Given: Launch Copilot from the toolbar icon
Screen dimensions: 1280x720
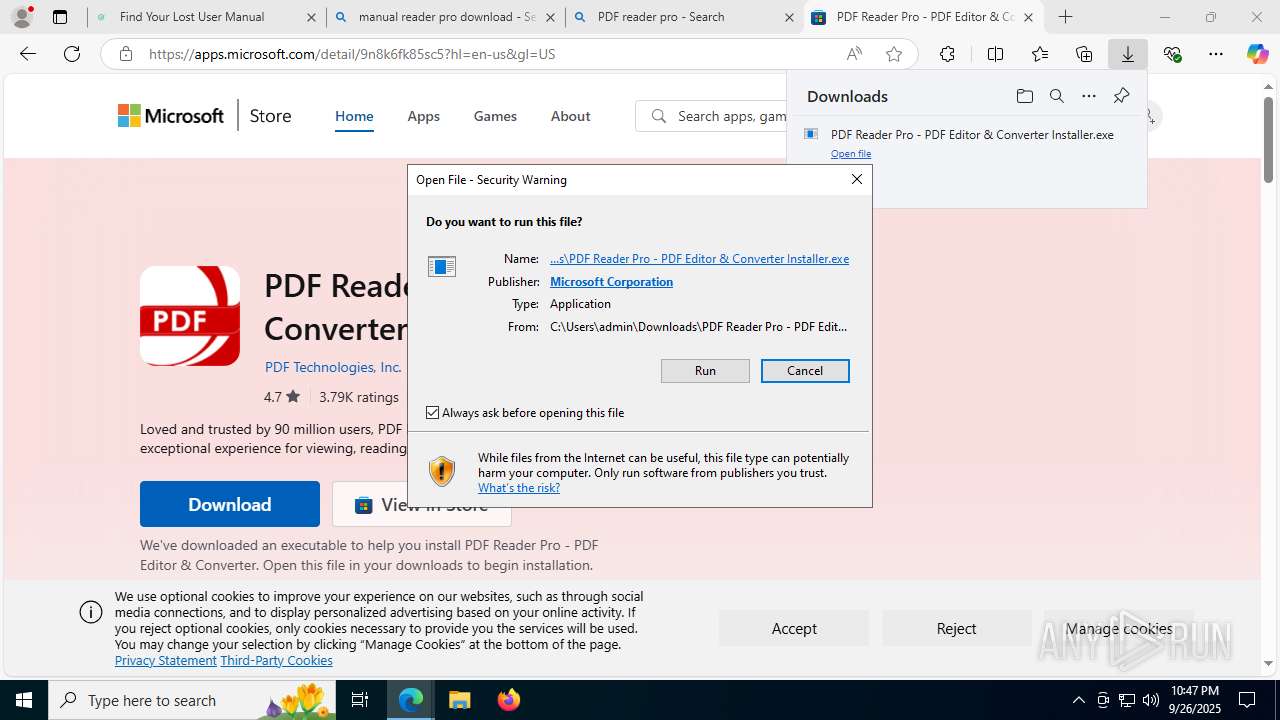Looking at the screenshot, I should pyautogui.click(x=1257, y=54).
